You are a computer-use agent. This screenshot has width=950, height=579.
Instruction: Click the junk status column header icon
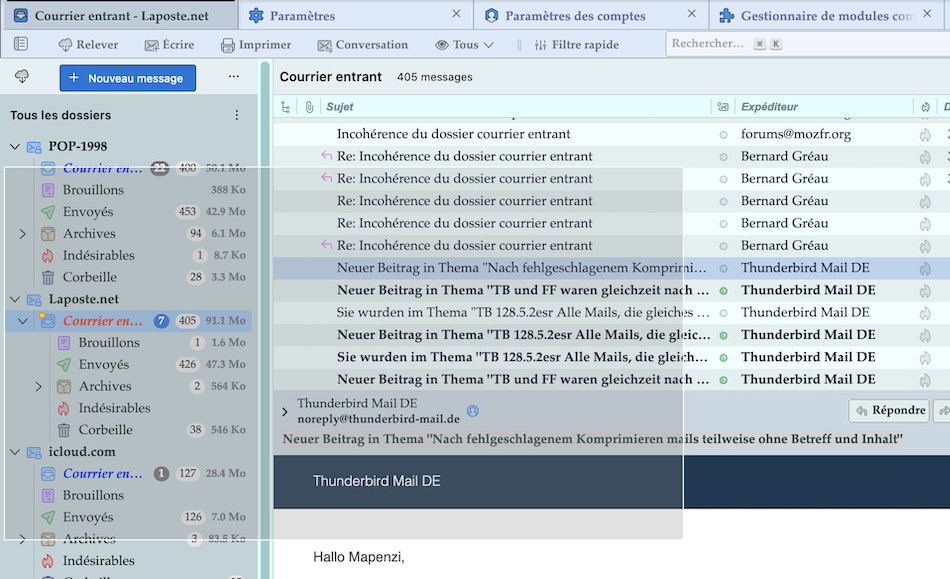click(x=925, y=107)
